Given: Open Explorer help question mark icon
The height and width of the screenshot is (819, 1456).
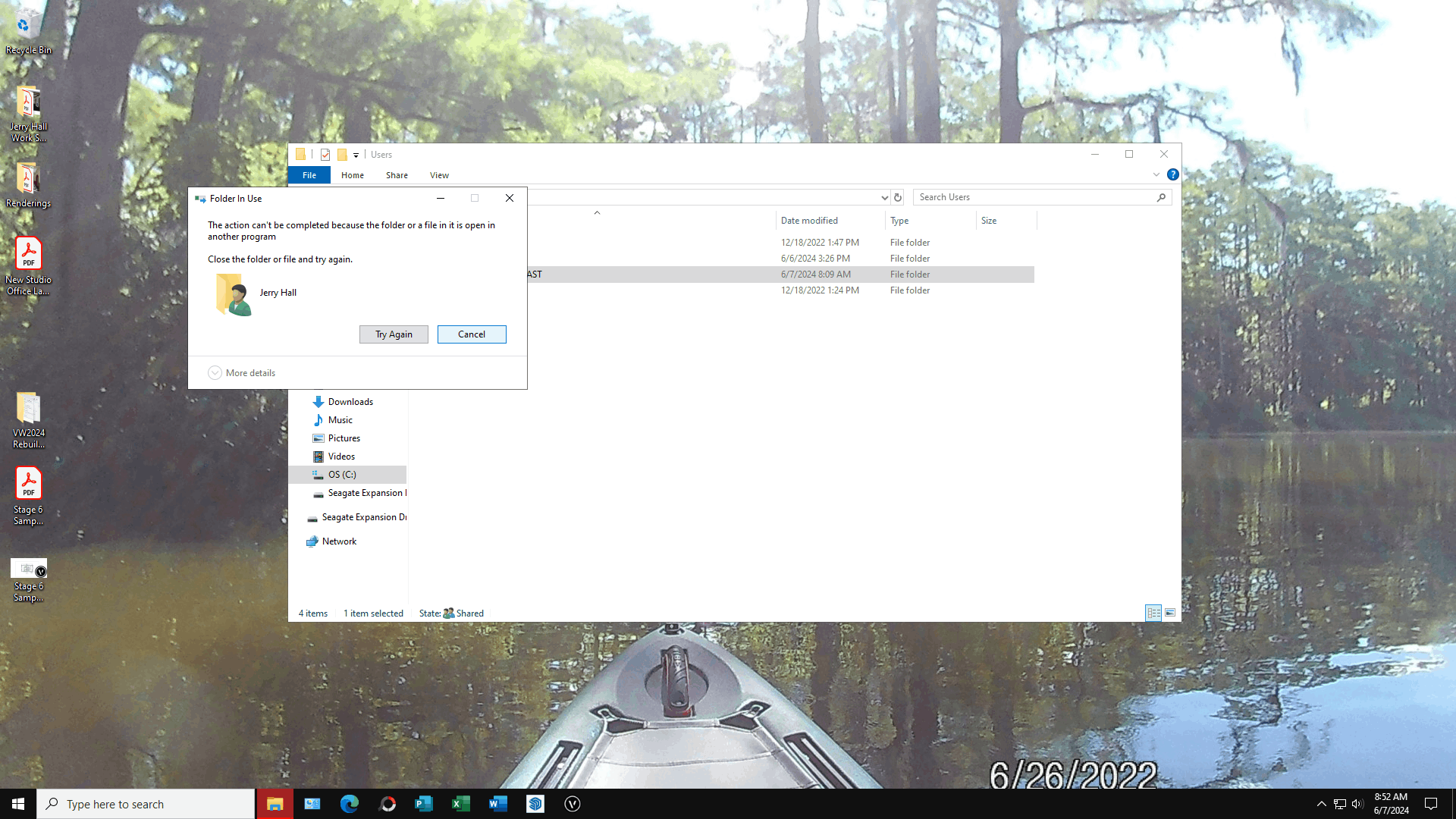Looking at the screenshot, I should (1172, 174).
